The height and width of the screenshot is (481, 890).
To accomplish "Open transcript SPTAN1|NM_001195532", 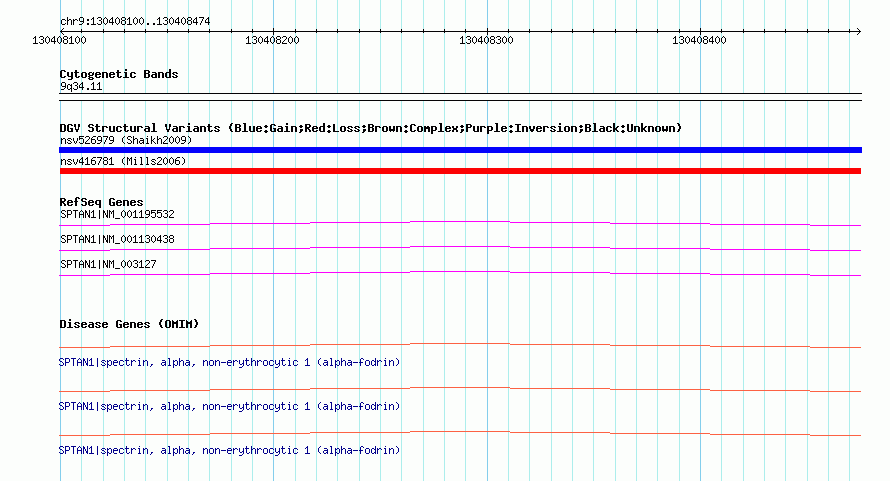I will pyautogui.click(x=117, y=215).
